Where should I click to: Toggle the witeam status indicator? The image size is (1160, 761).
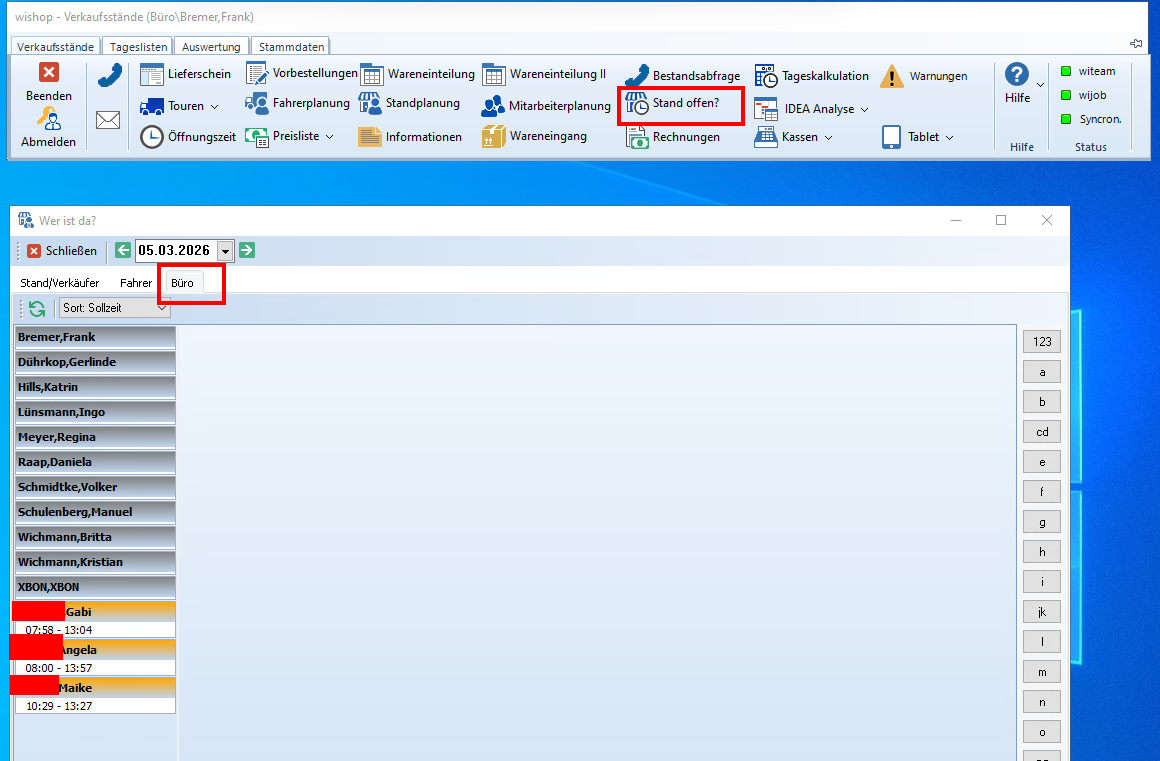[x=1066, y=71]
